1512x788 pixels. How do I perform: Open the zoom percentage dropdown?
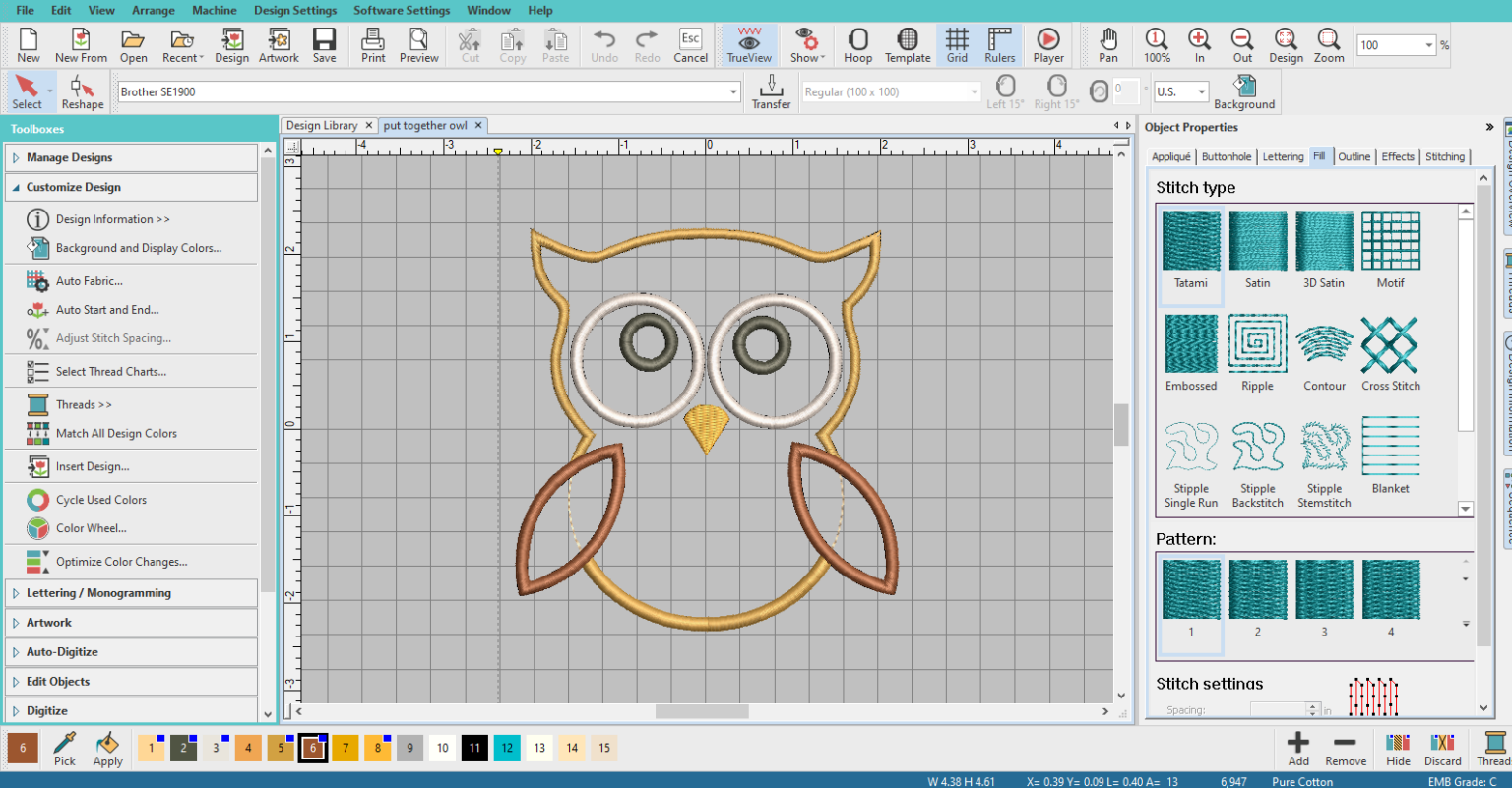pyautogui.click(x=1428, y=45)
